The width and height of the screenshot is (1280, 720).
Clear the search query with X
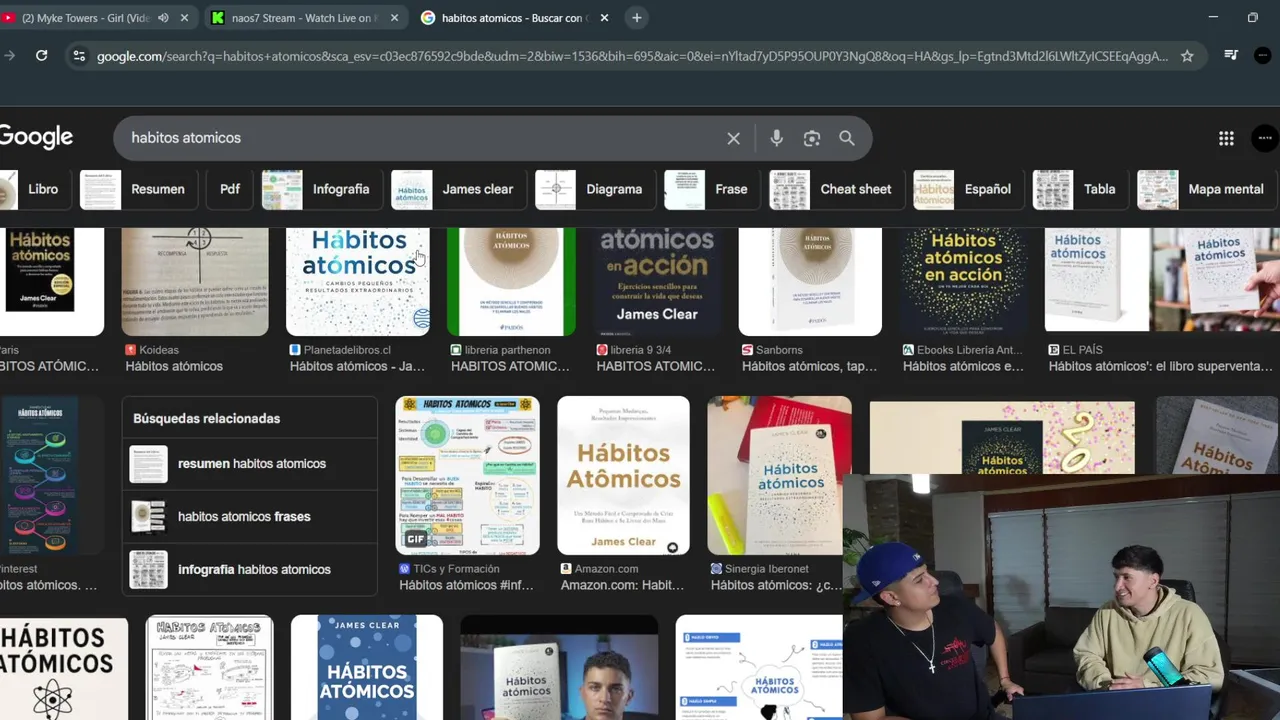click(733, 139)
